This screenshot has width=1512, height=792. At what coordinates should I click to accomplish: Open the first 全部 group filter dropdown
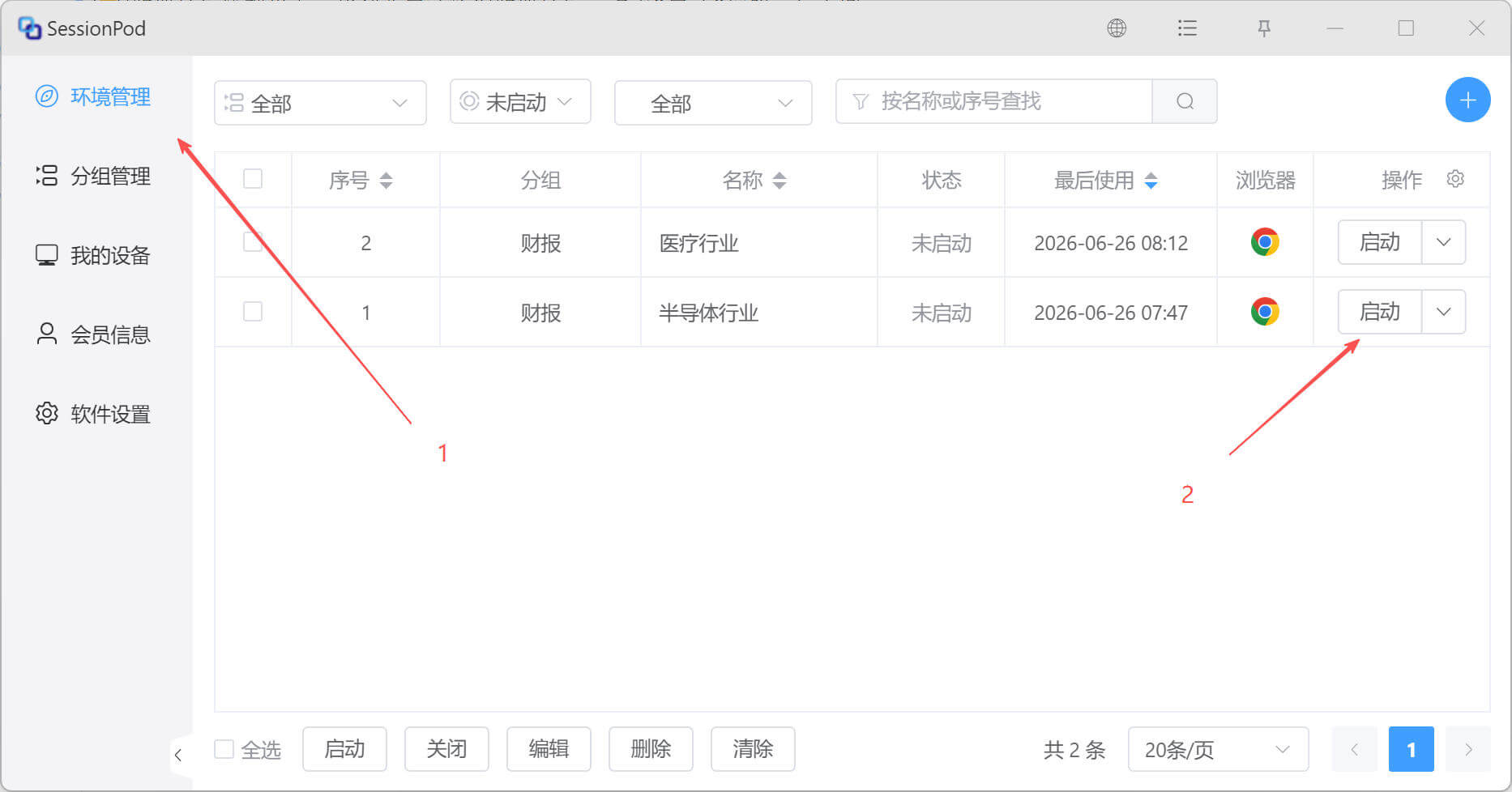tap(320, 103)
